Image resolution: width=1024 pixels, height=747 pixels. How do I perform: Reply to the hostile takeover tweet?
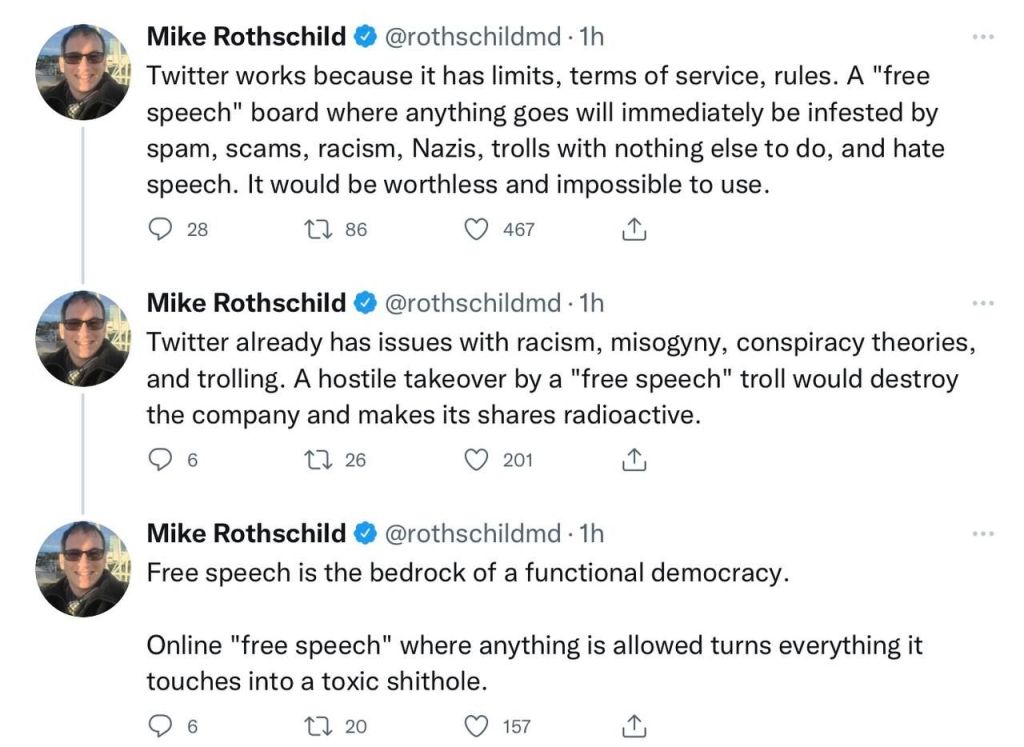click(x=161, y=460)
